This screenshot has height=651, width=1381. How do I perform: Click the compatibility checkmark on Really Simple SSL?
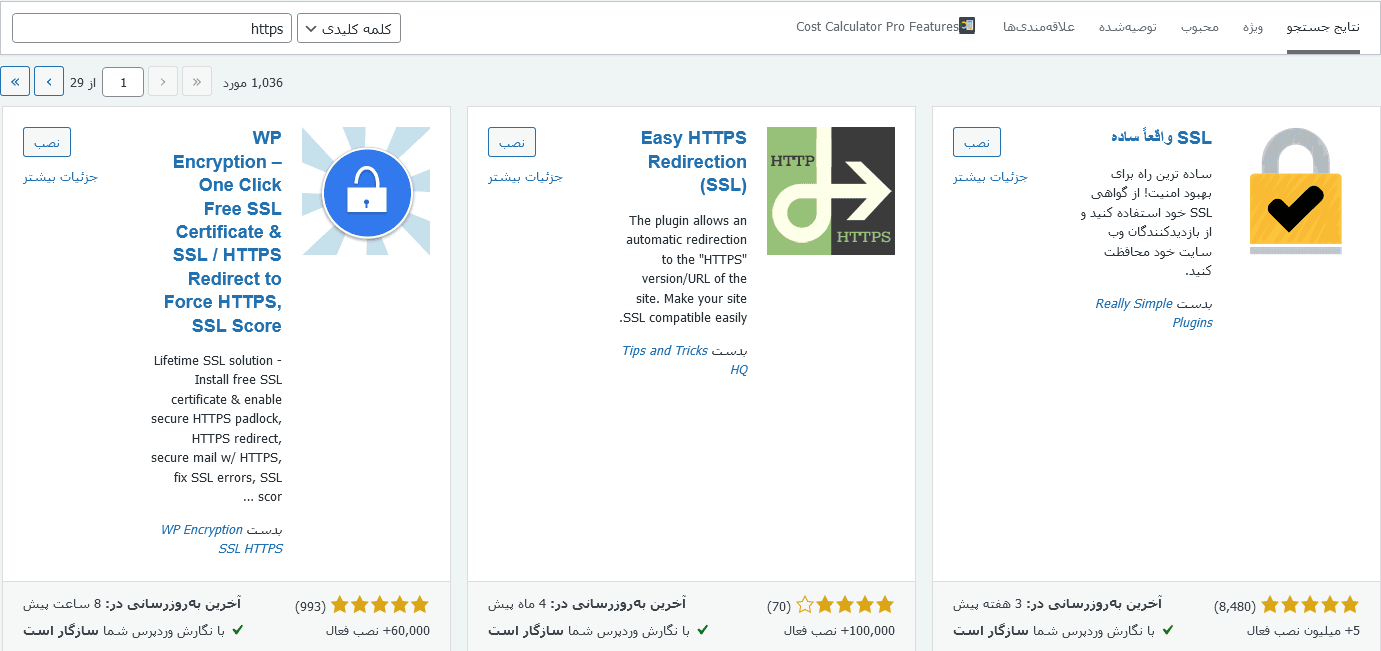tap(1168, 631)
